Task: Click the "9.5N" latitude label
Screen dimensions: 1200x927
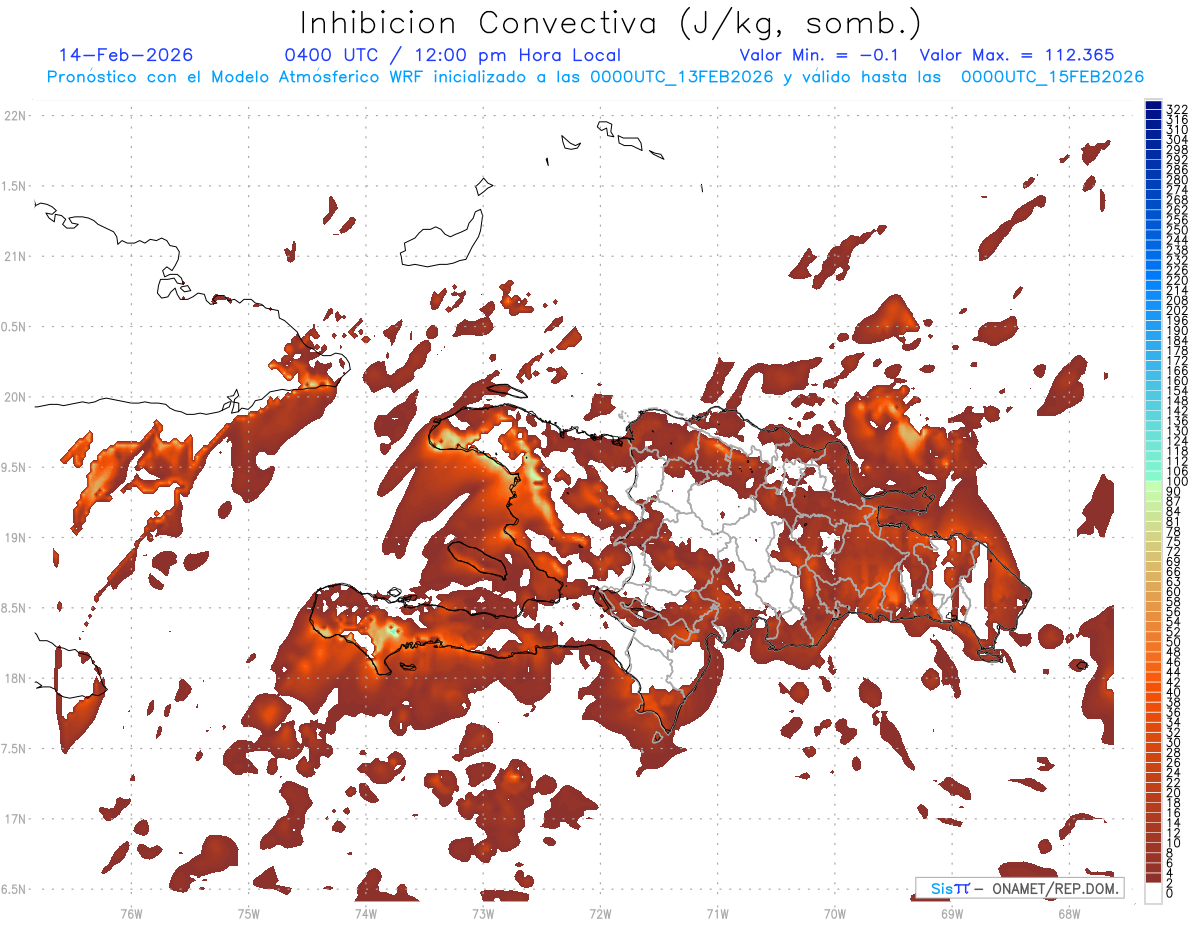Action: (x=15, y=468)
